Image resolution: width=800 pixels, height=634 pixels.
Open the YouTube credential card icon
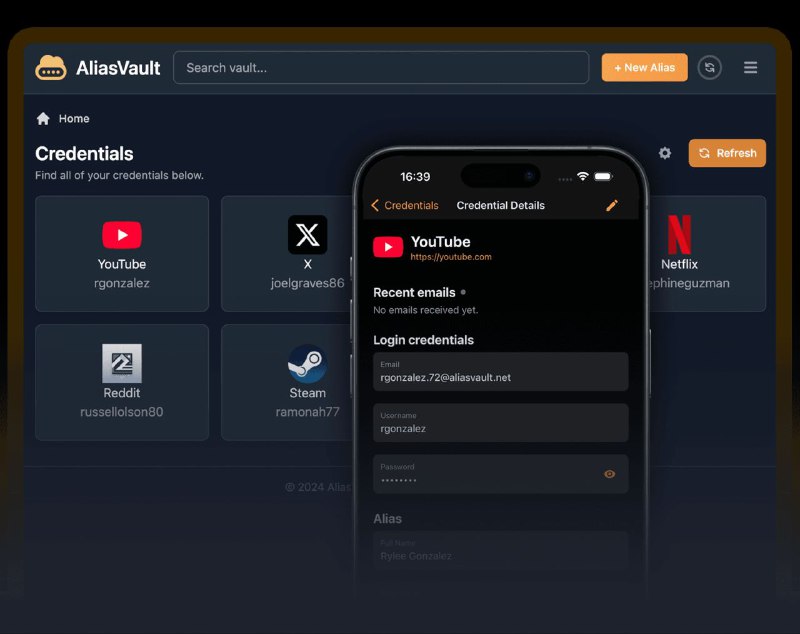(x=121, y=234)
